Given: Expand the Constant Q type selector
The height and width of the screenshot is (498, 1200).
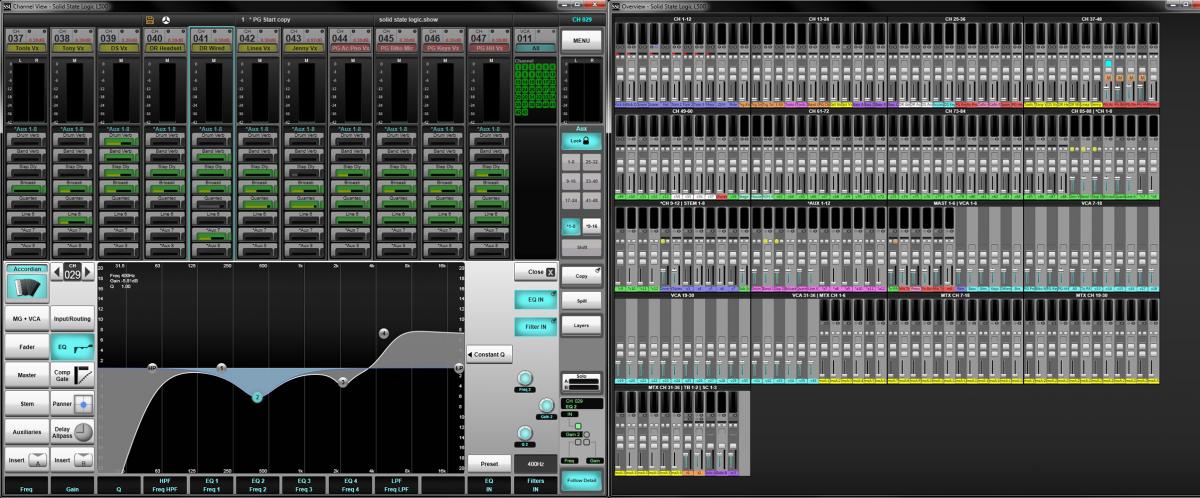Looking at the screenshot, I should click(488, 354).
